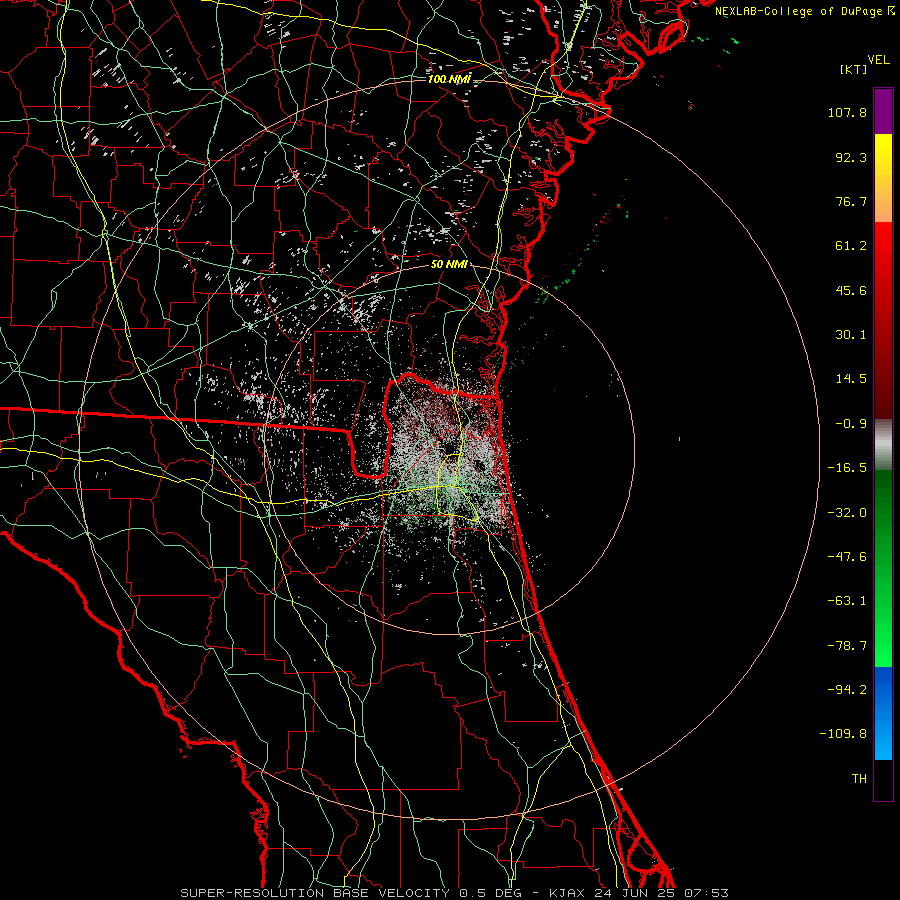900x900 pixels.
Task: Select the 92.3 velocity scale value
Action: tap(851, 157)
